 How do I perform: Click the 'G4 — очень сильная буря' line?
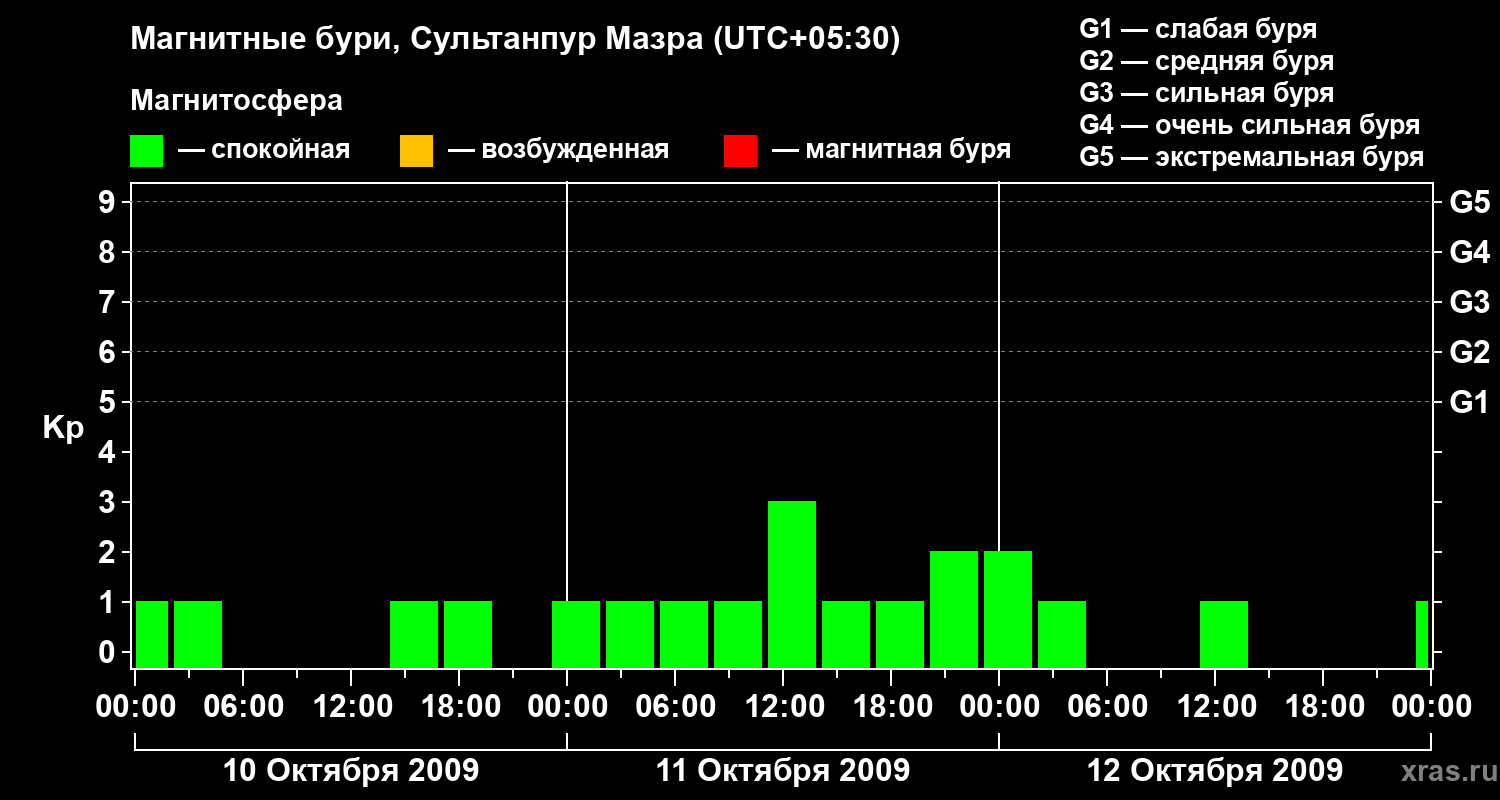[x=1250, y=125]
